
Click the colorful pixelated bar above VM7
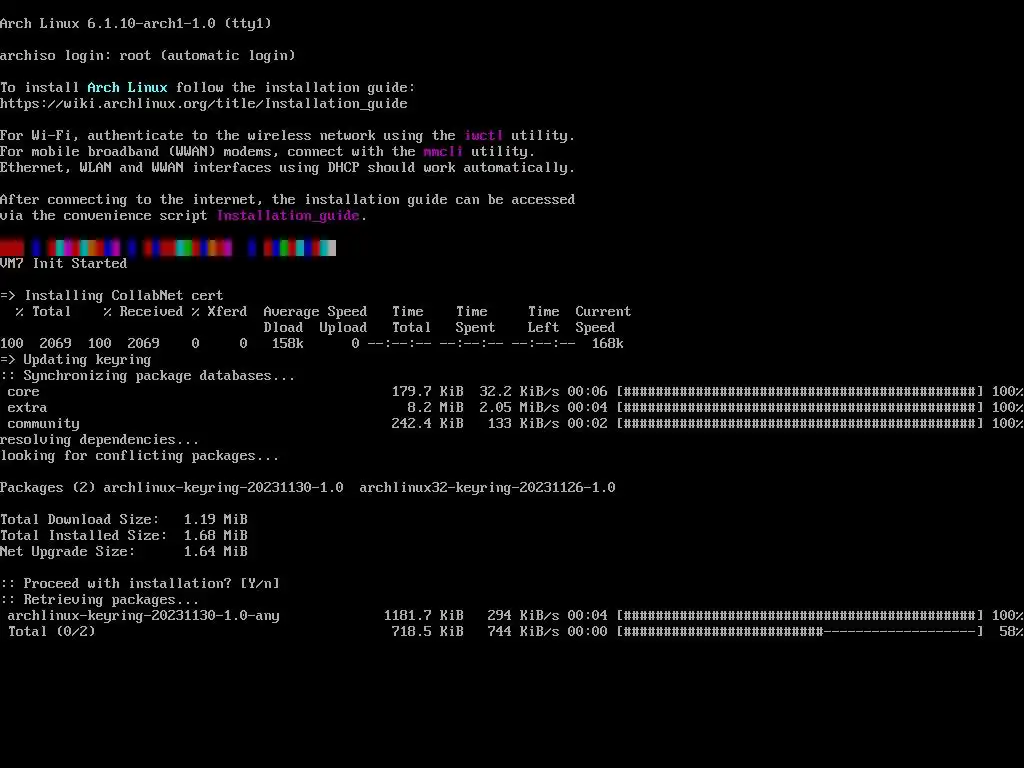(x=168, y=248)
